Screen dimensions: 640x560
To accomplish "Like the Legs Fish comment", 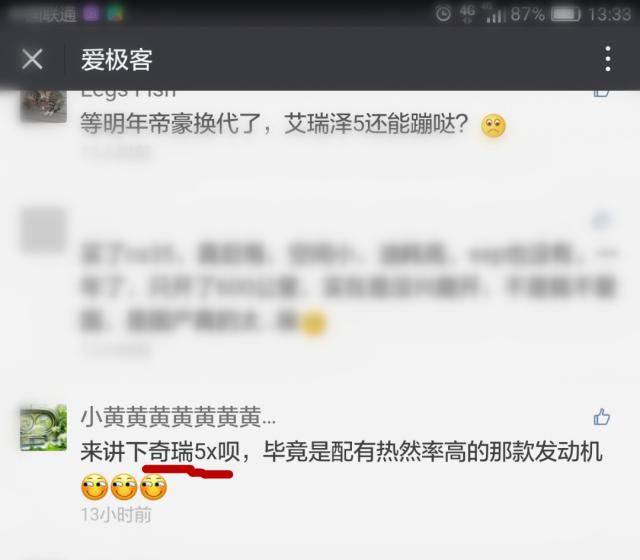I will click(601, 92).
